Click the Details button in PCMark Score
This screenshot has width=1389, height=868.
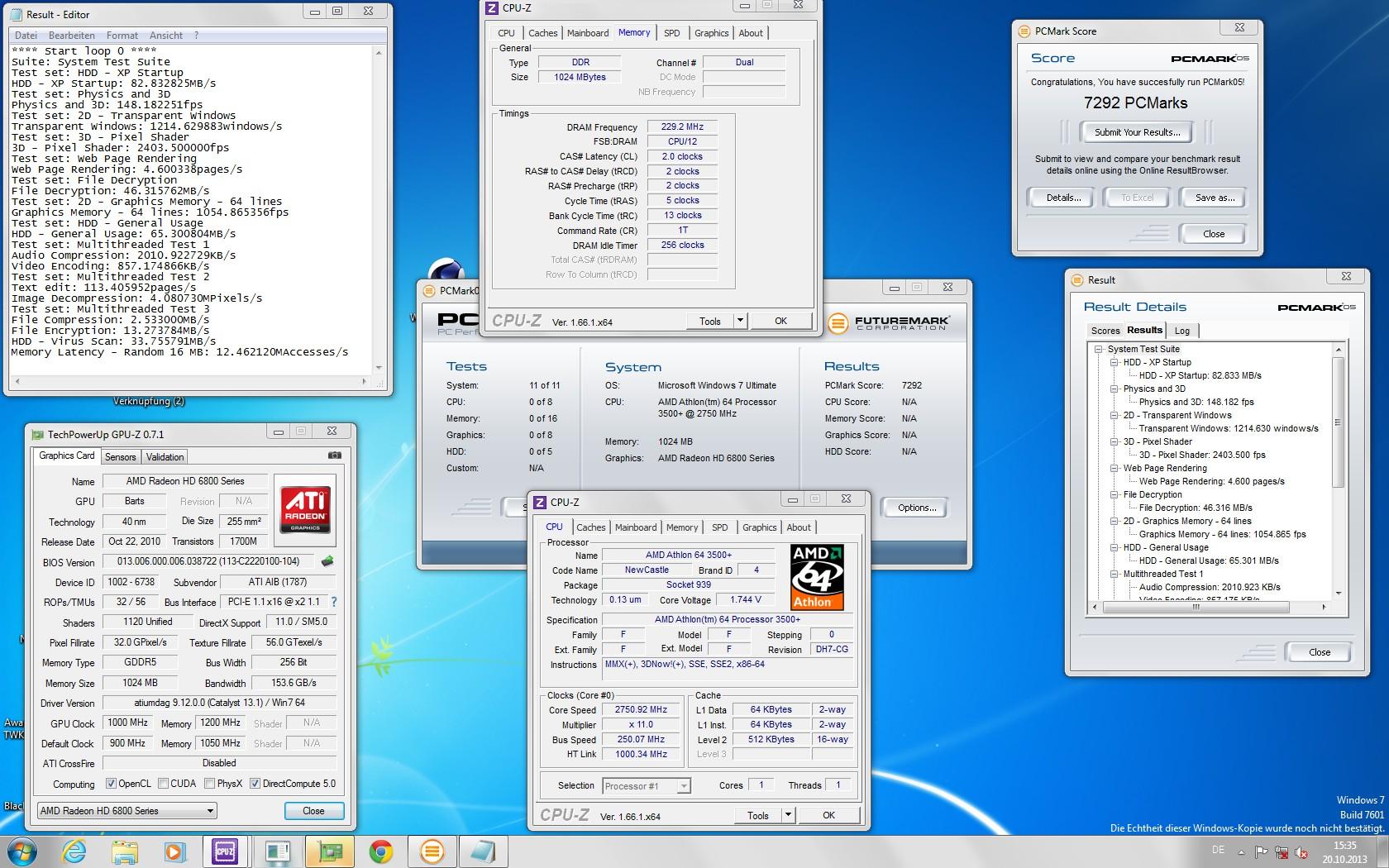1063,198
